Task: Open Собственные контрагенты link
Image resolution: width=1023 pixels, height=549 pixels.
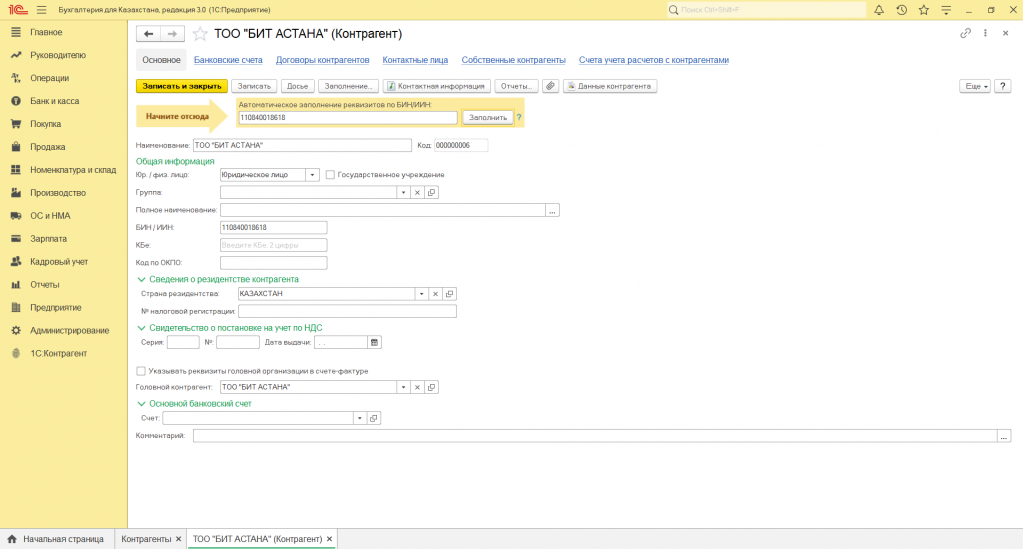Action: point(513,60)
